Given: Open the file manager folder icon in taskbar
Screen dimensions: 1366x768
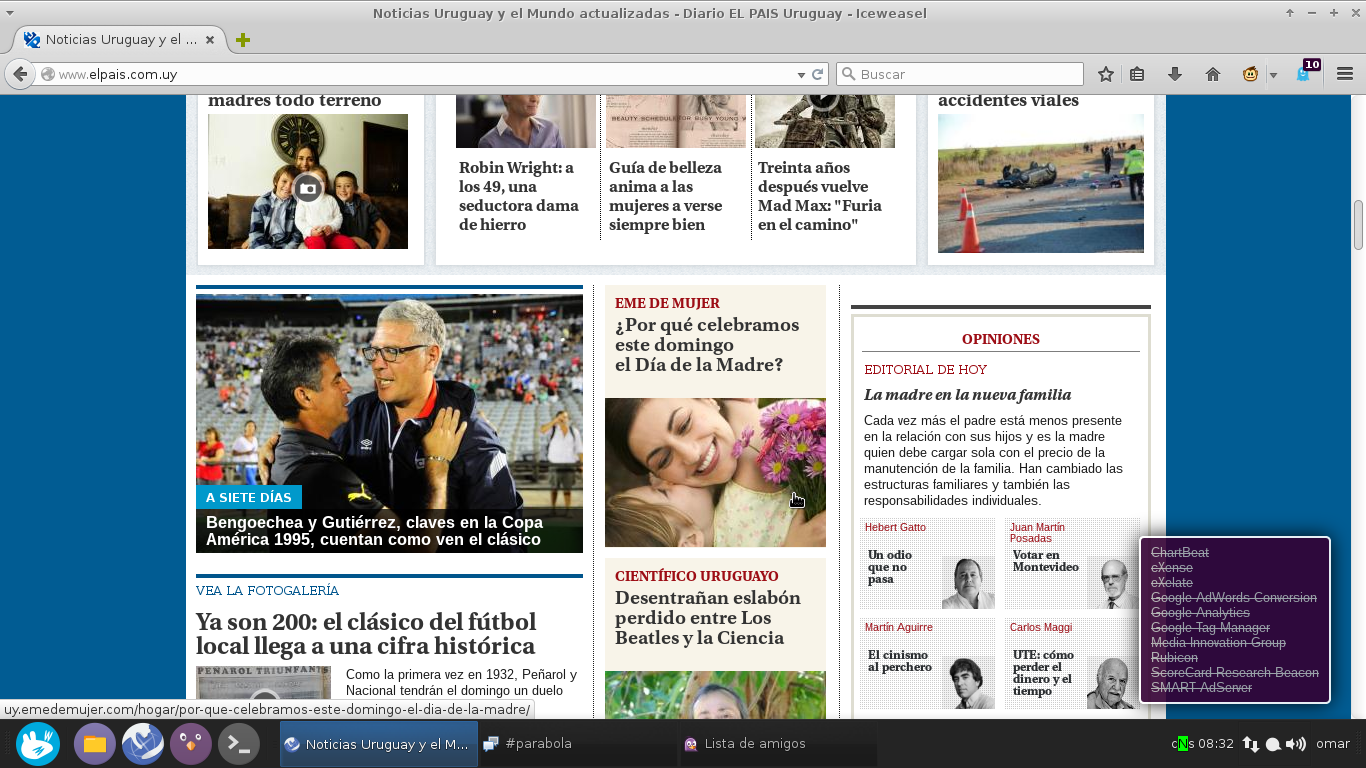Looking at the screenshot, I should 95,744.
